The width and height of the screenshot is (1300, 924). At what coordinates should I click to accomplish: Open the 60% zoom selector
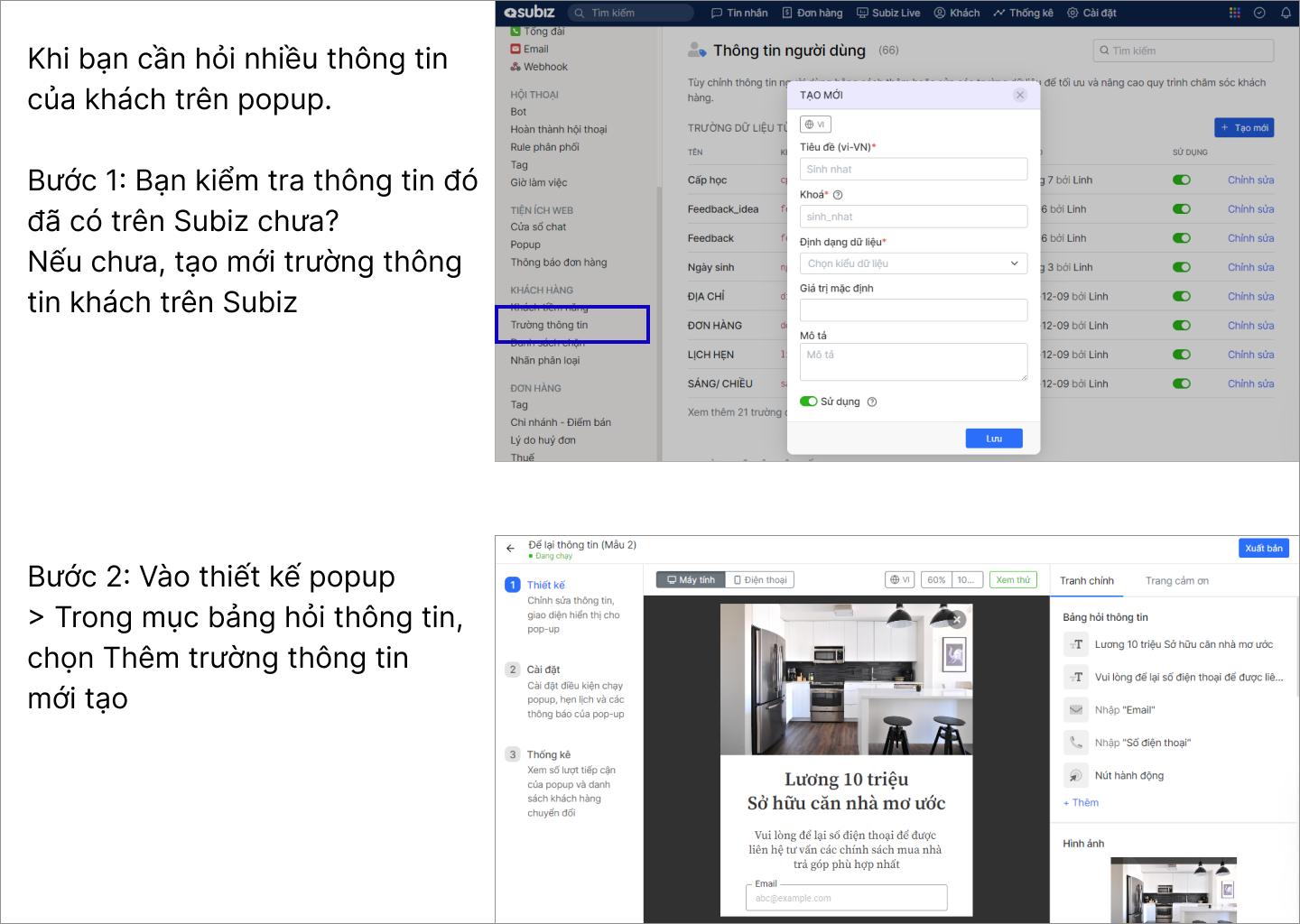936,580
